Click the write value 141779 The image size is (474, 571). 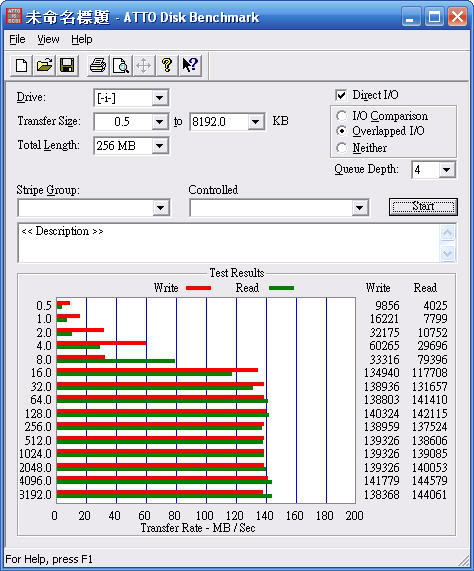(382, 480)
